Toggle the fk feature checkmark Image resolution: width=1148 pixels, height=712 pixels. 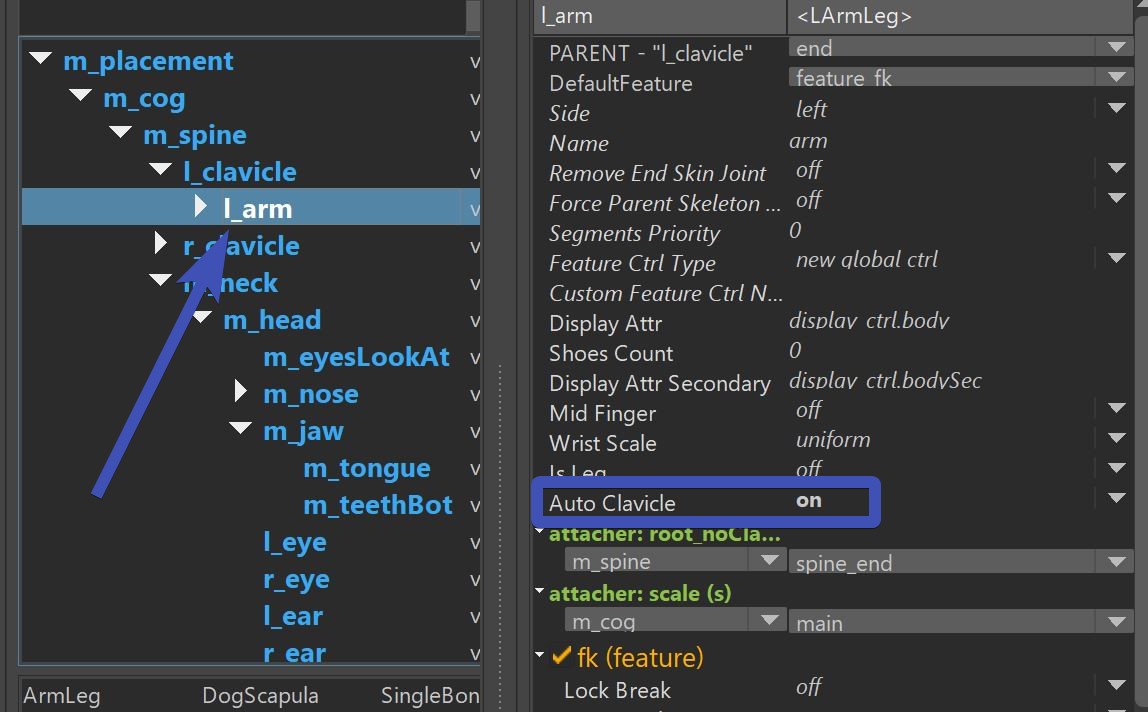pyautogui.click(x=562, y=656)
